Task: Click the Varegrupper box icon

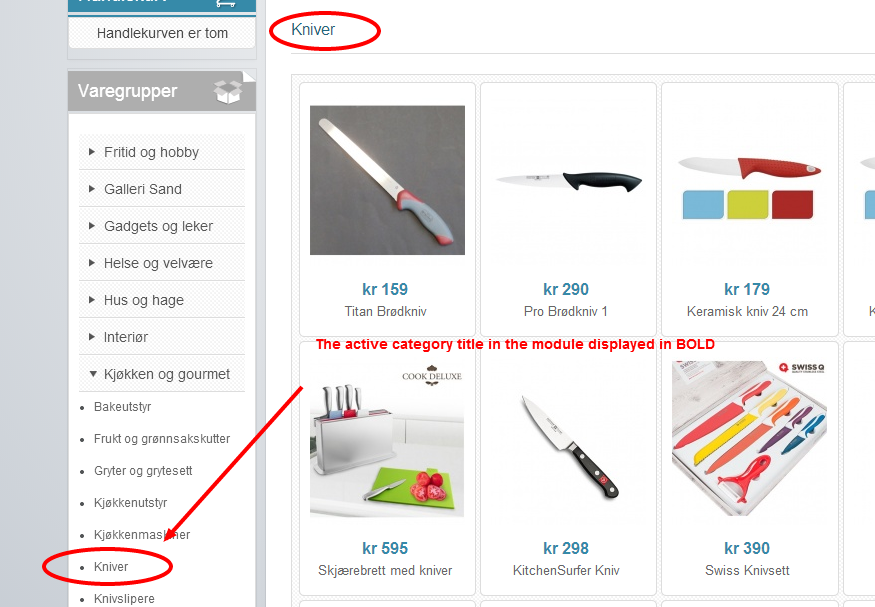Action: pyautogui.click(x=228, y=91)
